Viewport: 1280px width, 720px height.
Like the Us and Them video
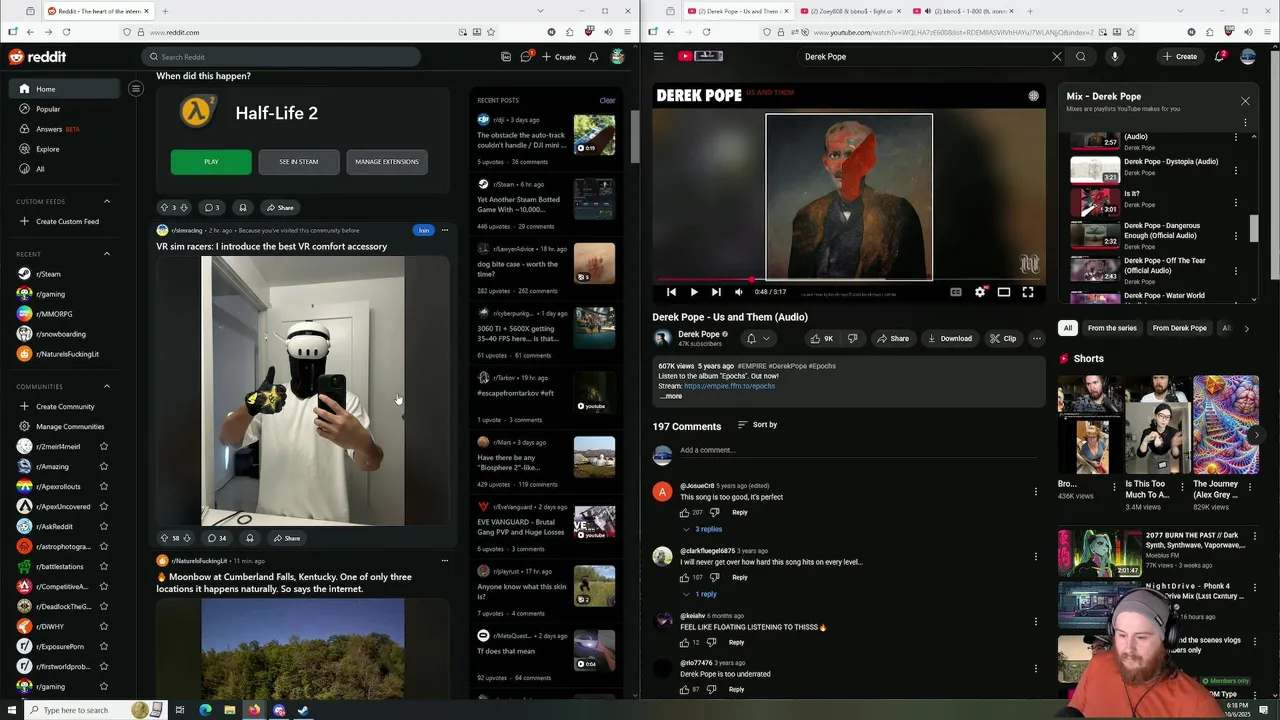pos(821,338)
